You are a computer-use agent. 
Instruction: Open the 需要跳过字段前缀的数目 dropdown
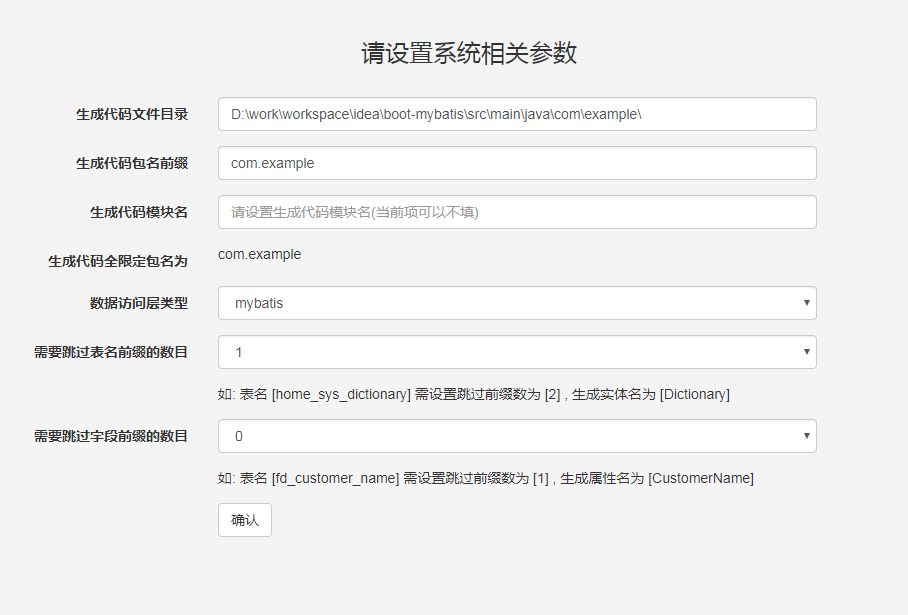(517, 436)
